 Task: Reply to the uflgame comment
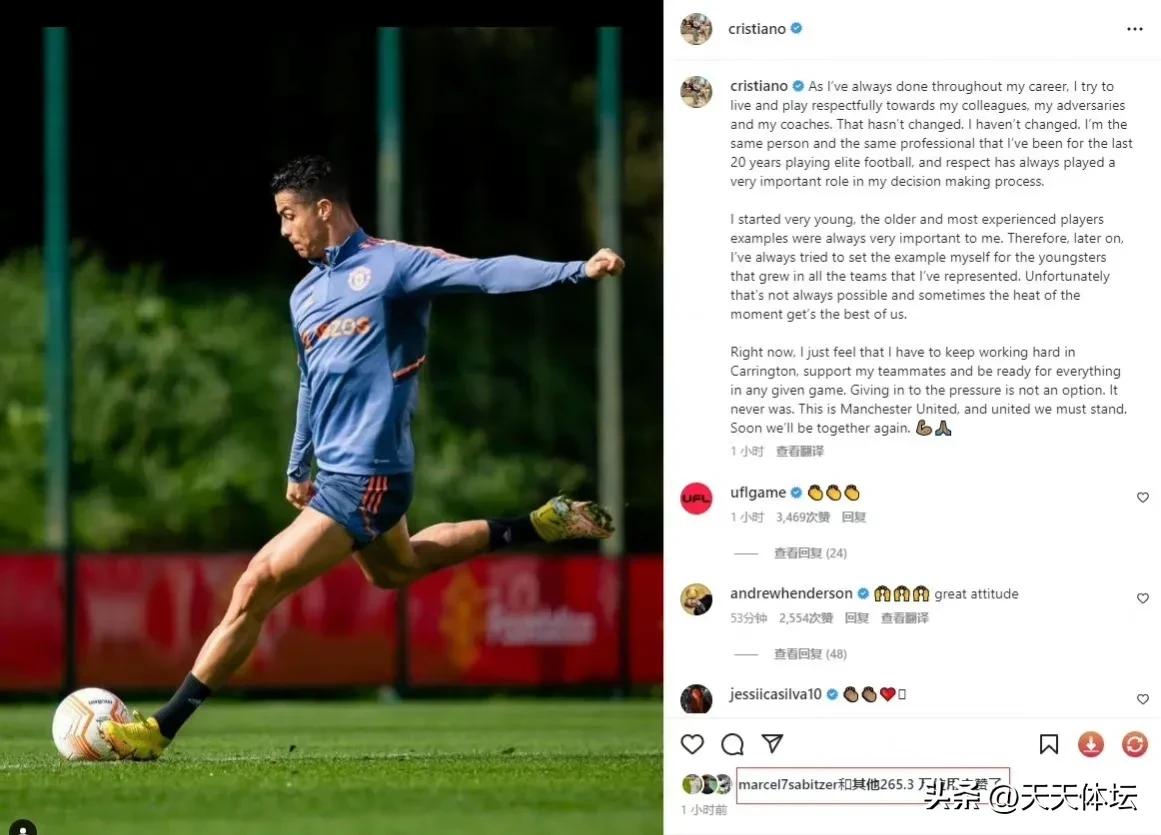(x=854, y=517)
